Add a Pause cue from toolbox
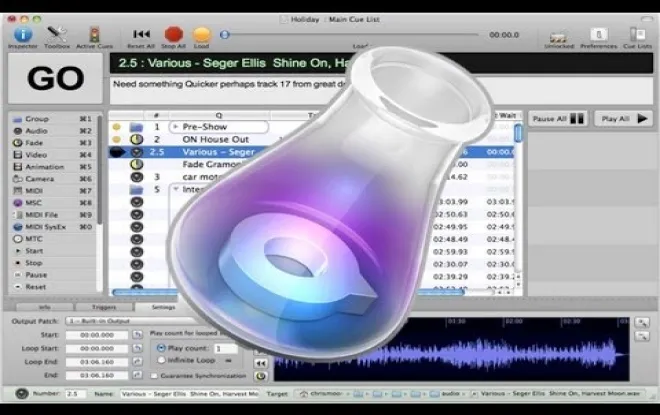 click(x=52, y=275)
